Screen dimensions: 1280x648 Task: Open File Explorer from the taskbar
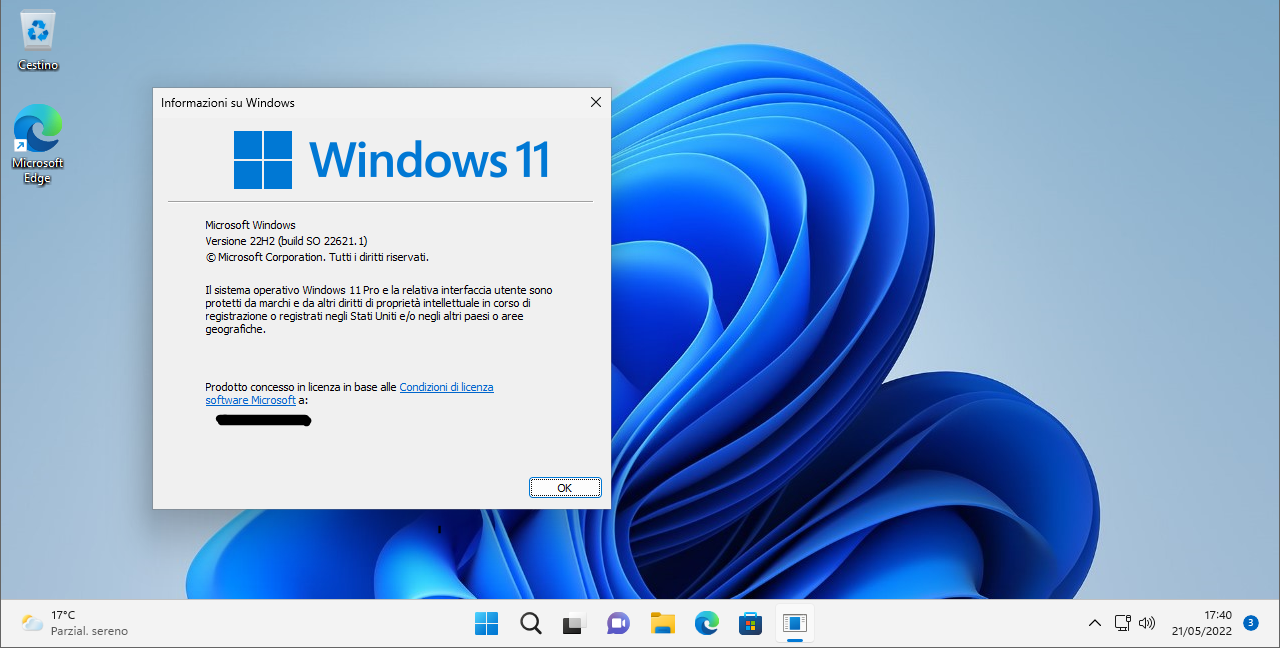662,624
